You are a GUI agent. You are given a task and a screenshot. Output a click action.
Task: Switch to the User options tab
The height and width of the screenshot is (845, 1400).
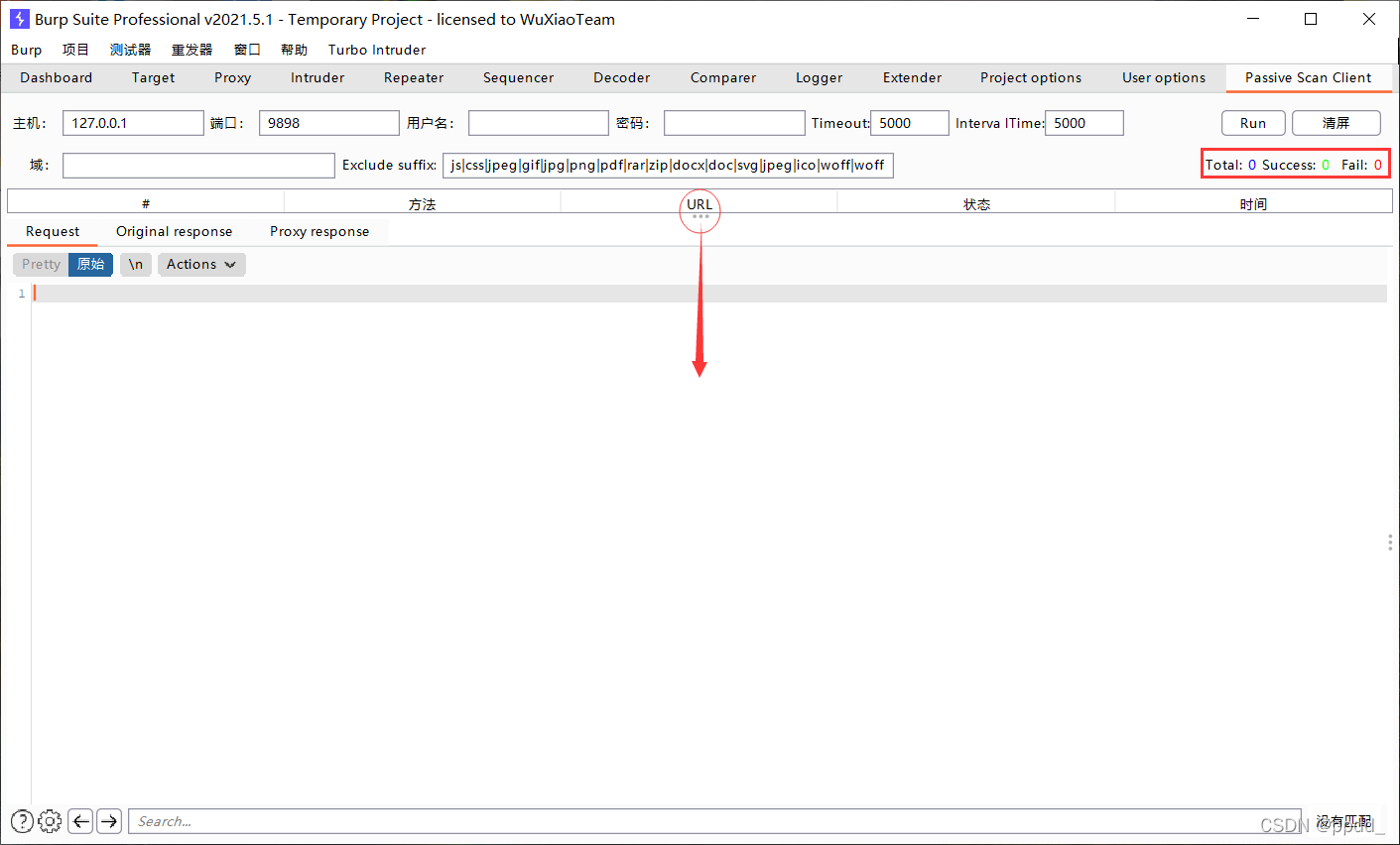pos(1164,77)
